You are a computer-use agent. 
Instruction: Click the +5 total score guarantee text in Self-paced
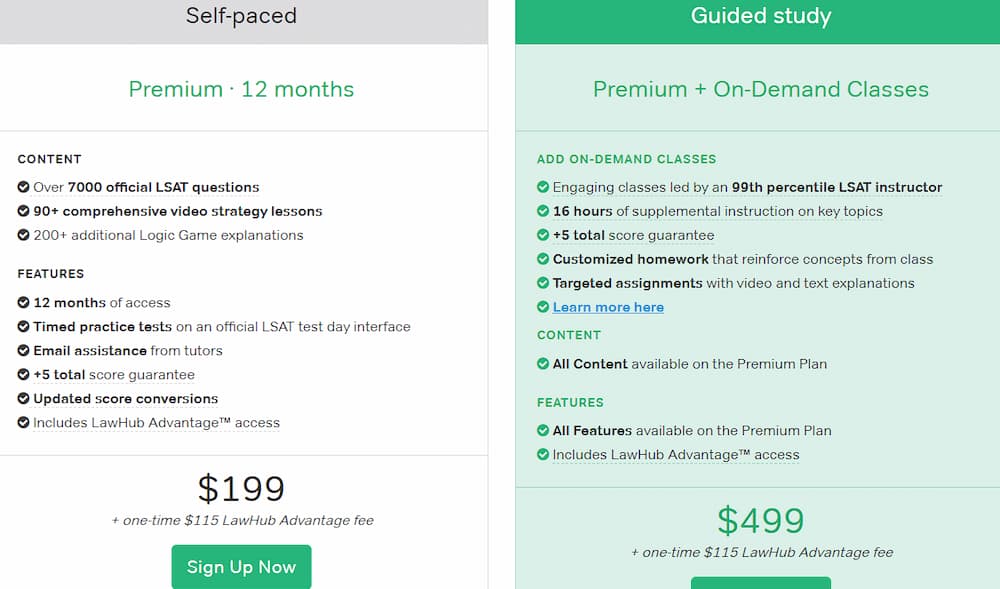coord(114,375)
